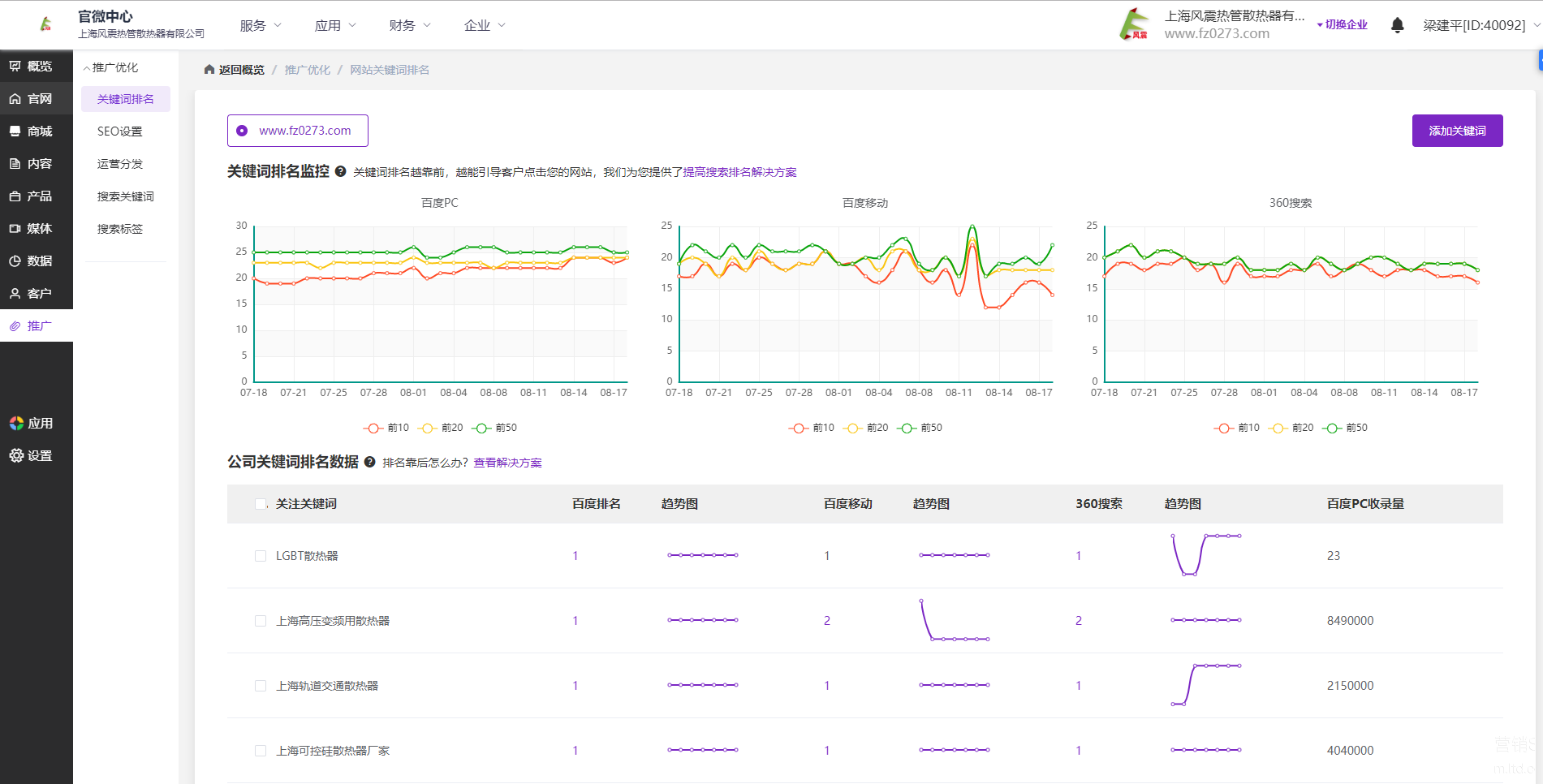This screenshot has height=784, width=1543.
Task: Open the 提高搜索排名解决方案 link
Action: tap(739, 172)
